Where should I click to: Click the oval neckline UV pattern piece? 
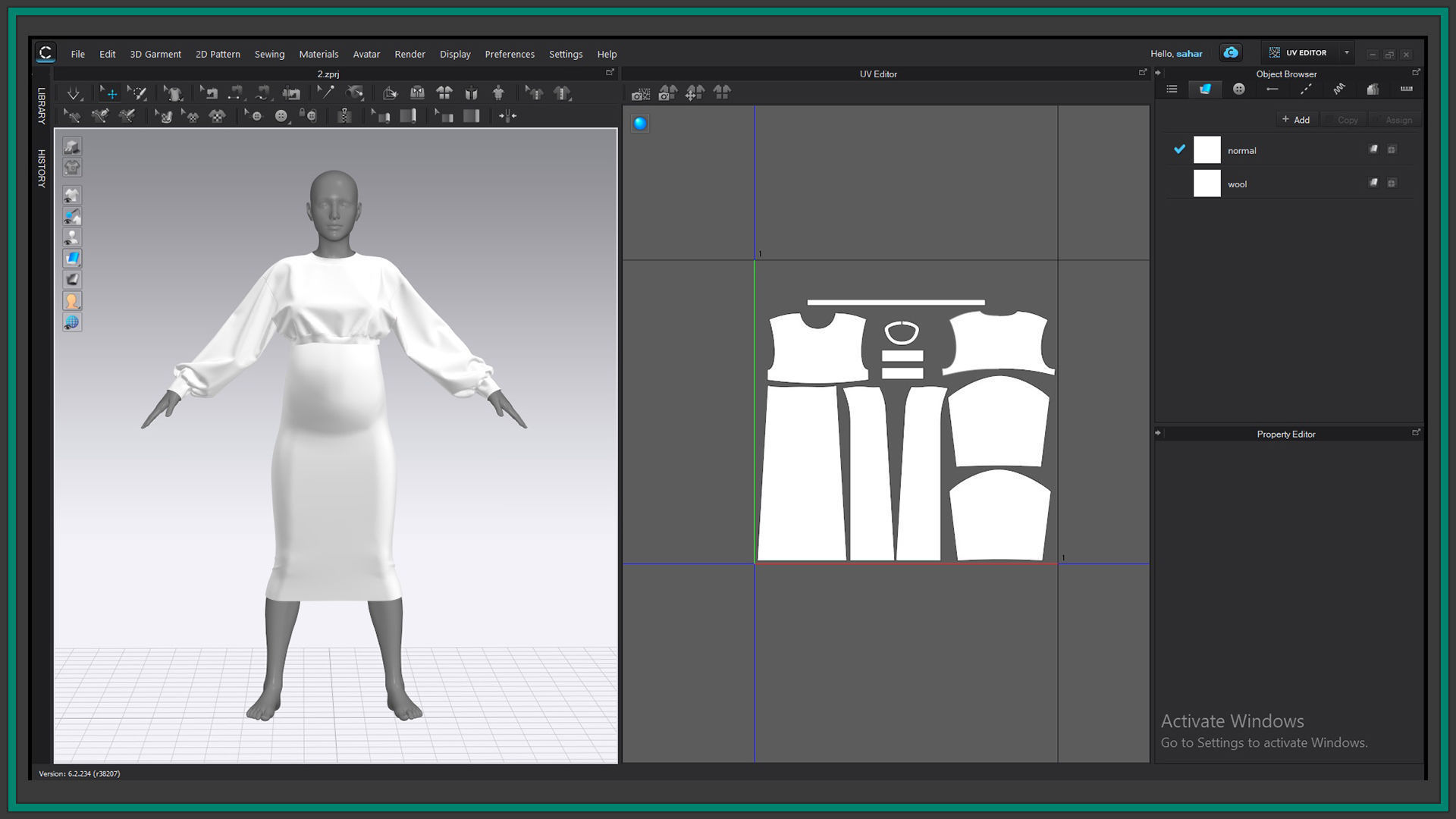902,332
